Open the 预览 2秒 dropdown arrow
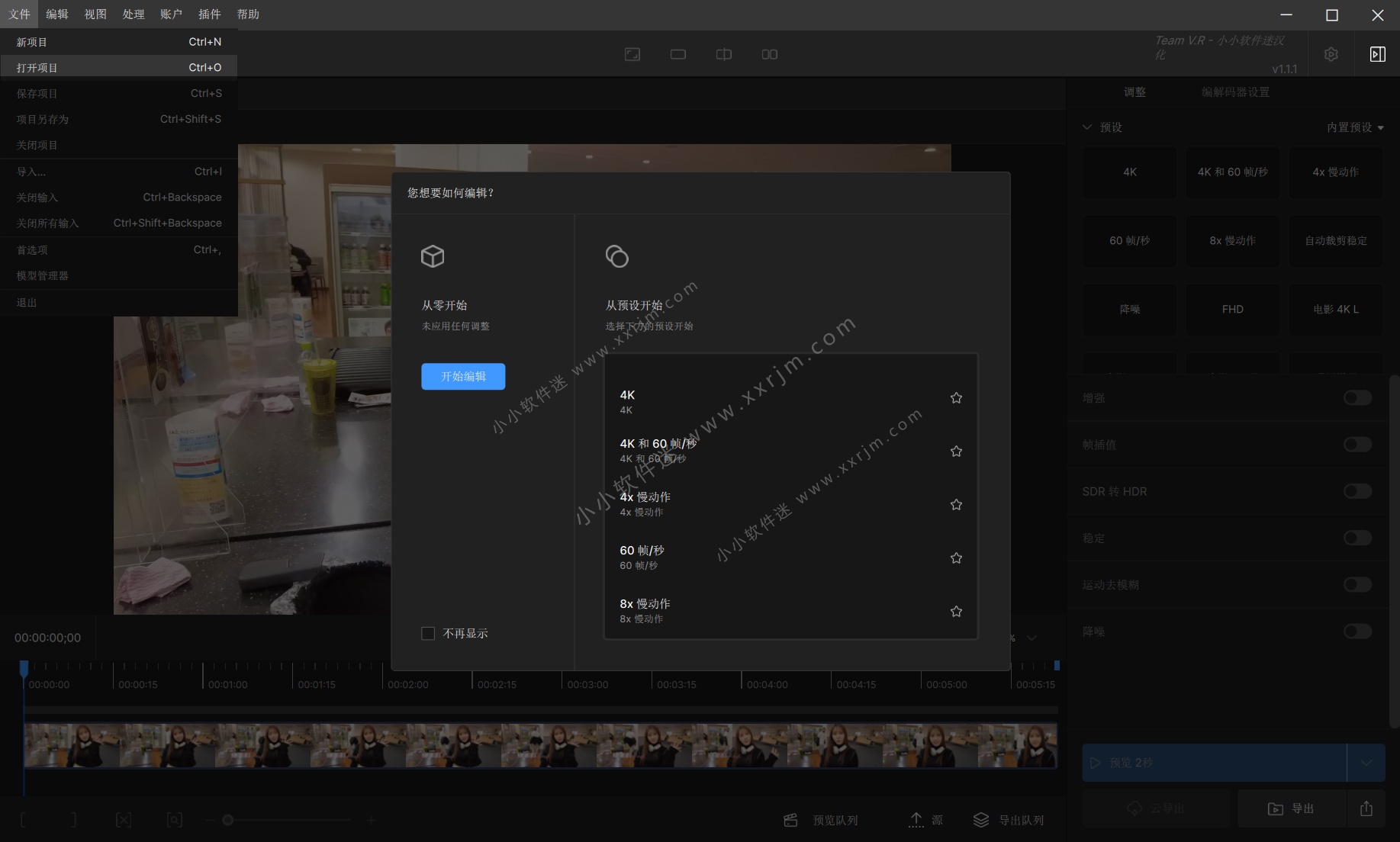This screenshot has width=1400, height=842. click(x=1366, y=762)
